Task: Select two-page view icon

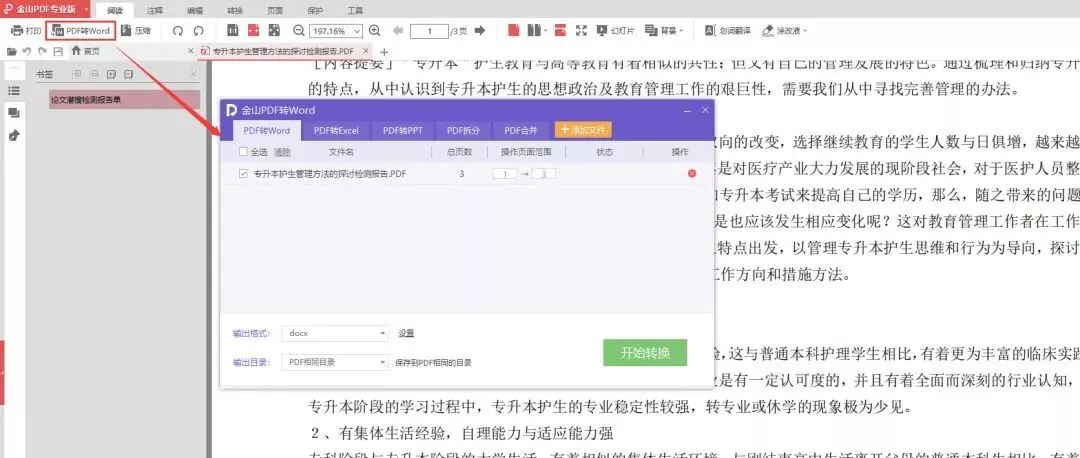Action: pyautogui.click(x=534, y=30)
